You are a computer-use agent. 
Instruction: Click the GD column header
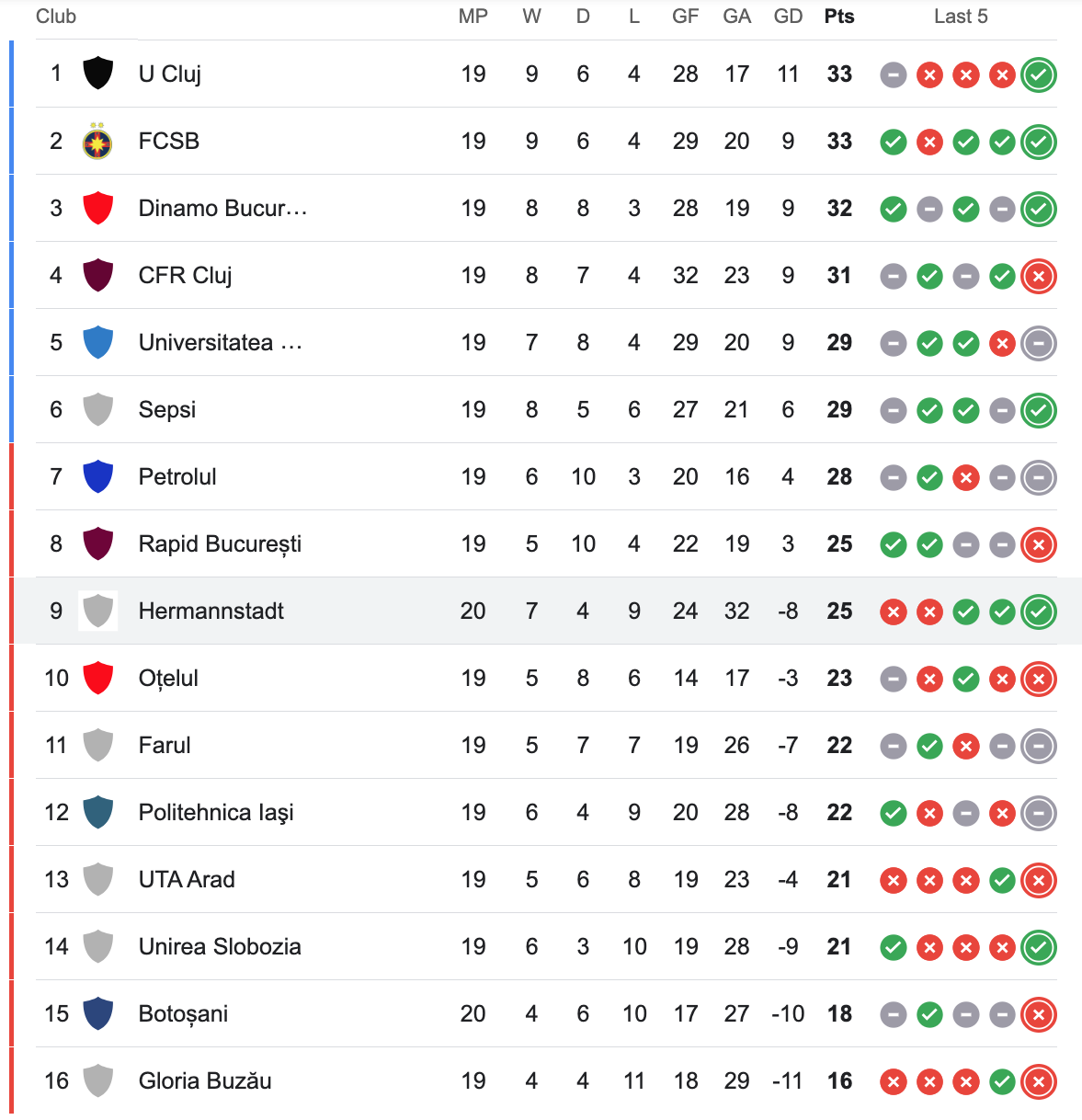click(788, 17)
